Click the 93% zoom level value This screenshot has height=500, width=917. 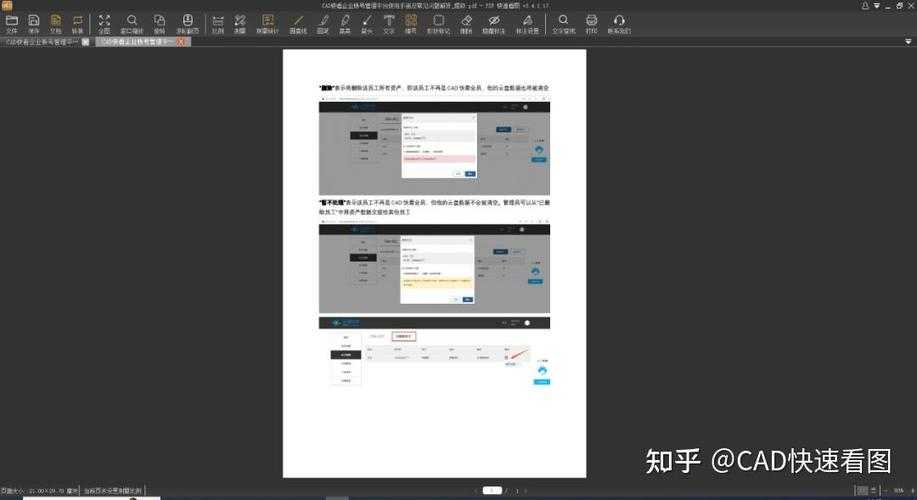[899, 490]
